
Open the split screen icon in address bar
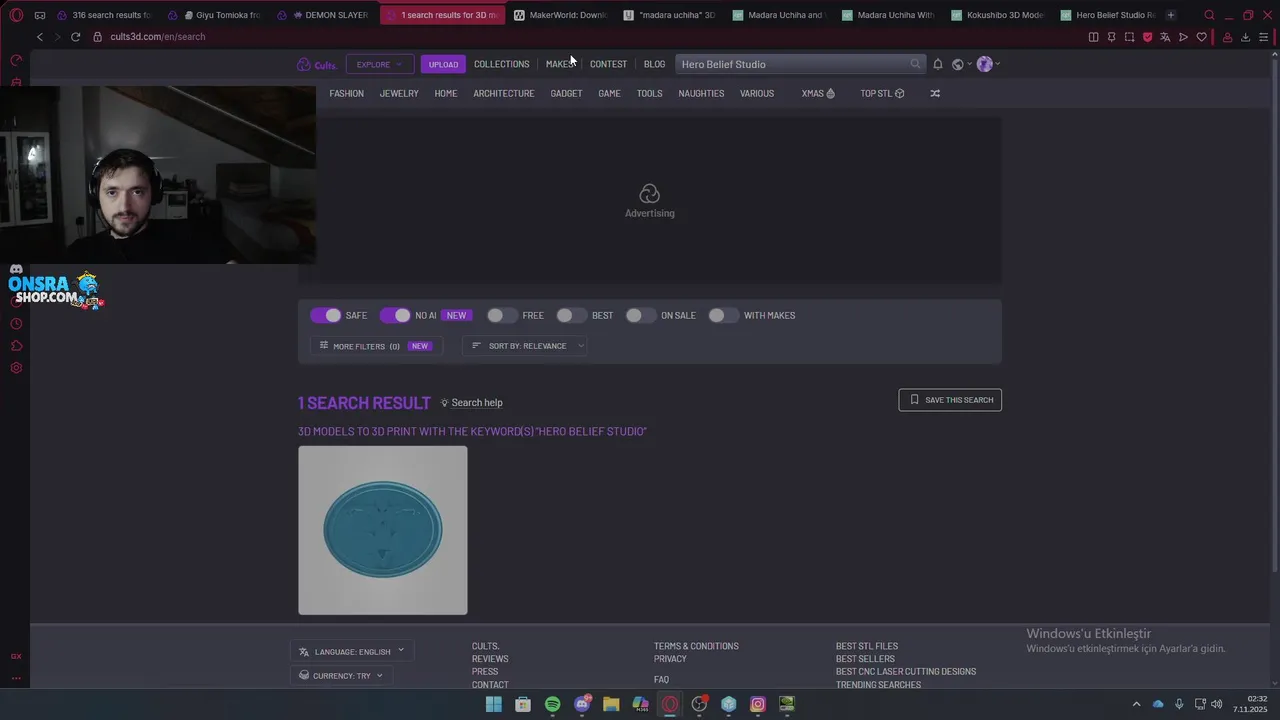[1093, 37]
